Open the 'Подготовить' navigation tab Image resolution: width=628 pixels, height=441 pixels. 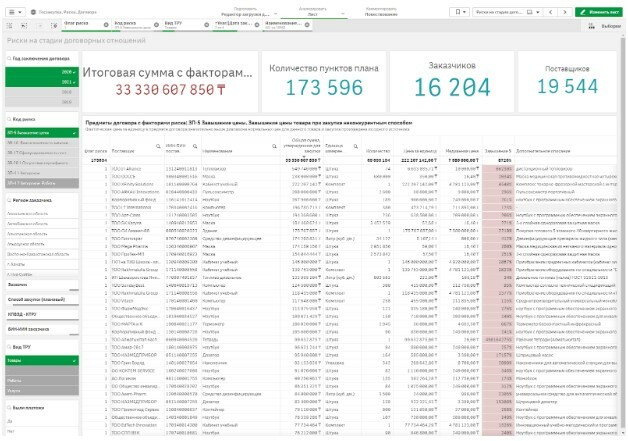coord(245,11)
